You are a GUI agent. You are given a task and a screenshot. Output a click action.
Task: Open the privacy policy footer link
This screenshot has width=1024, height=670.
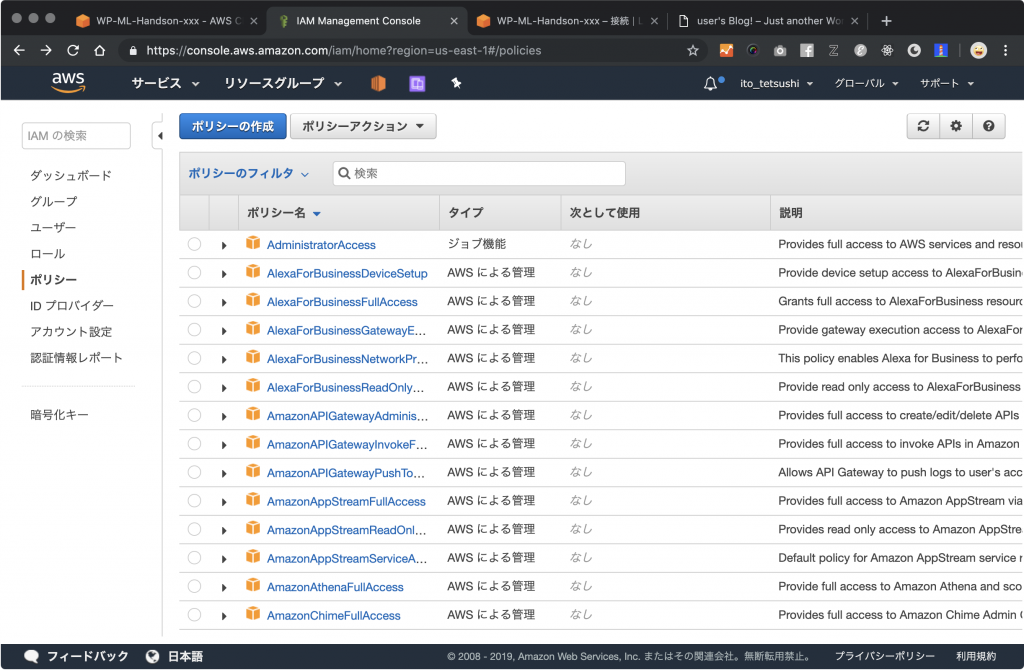[884, 656]
